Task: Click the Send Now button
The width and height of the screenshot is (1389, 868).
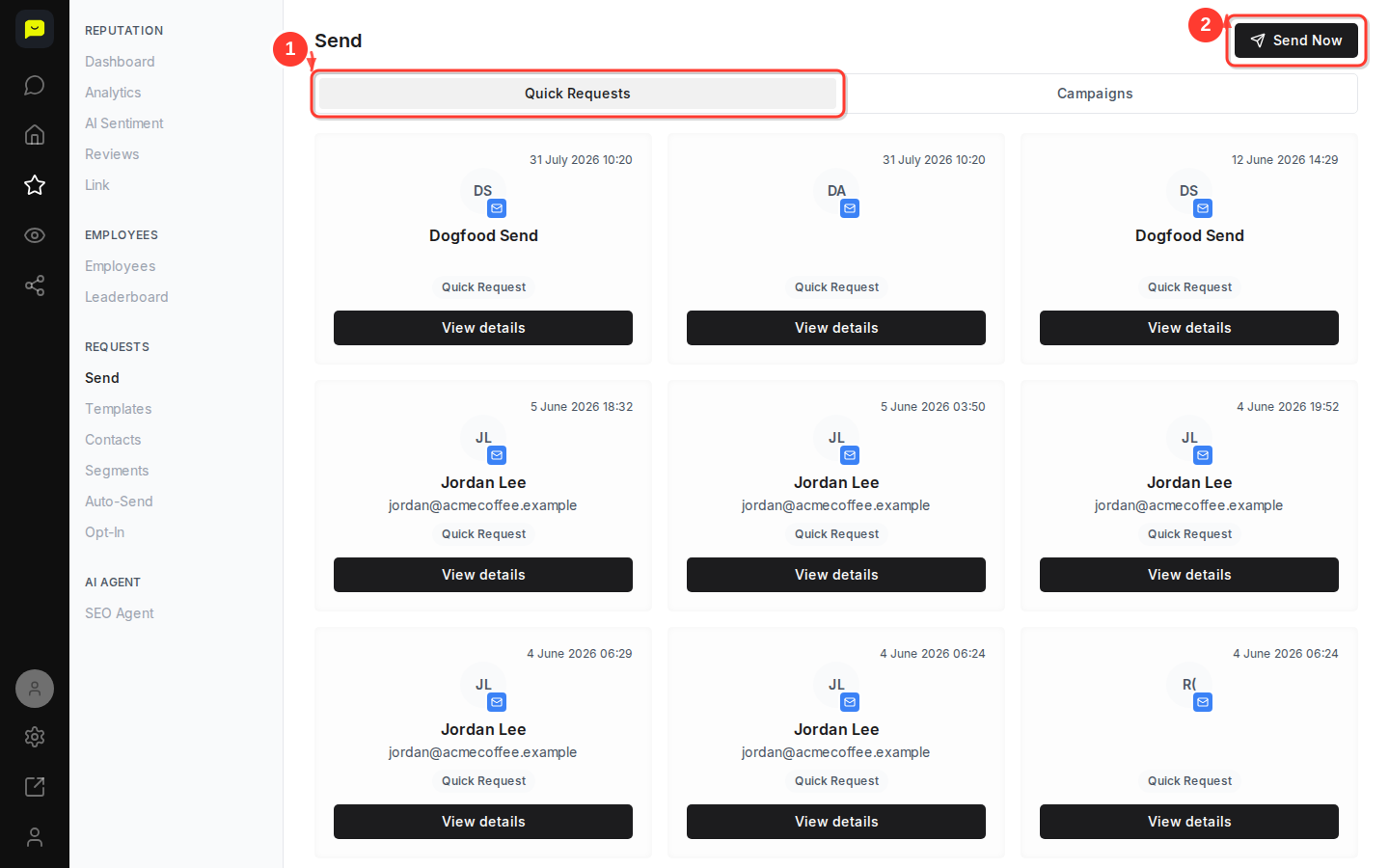Action: tap(1295, 41)
